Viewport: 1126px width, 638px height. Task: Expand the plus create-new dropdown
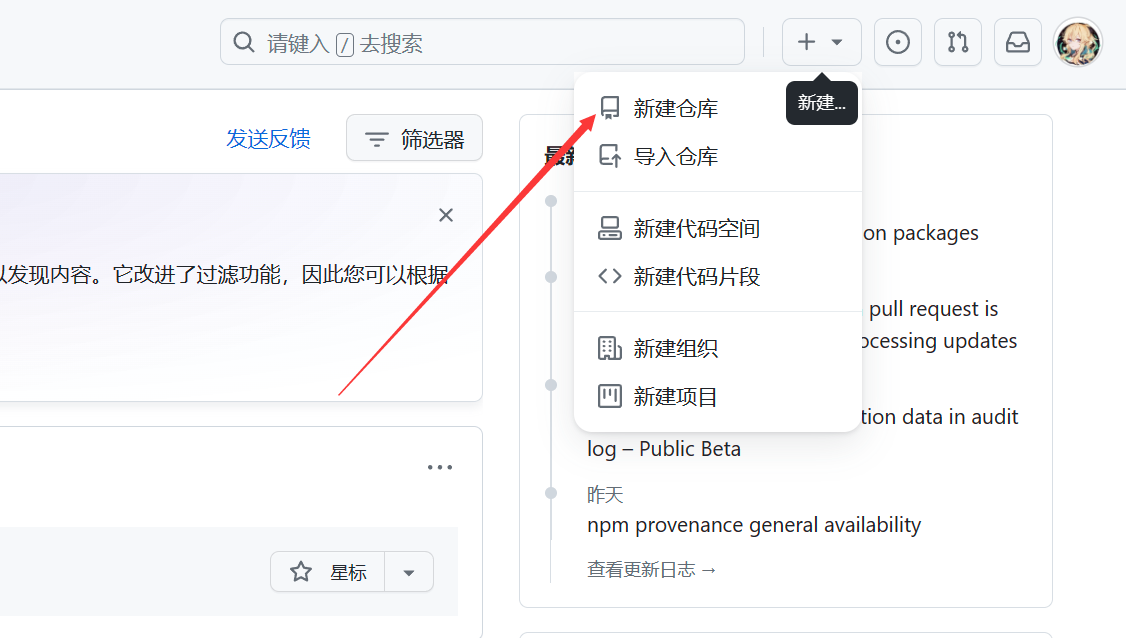tap(821, 42)
